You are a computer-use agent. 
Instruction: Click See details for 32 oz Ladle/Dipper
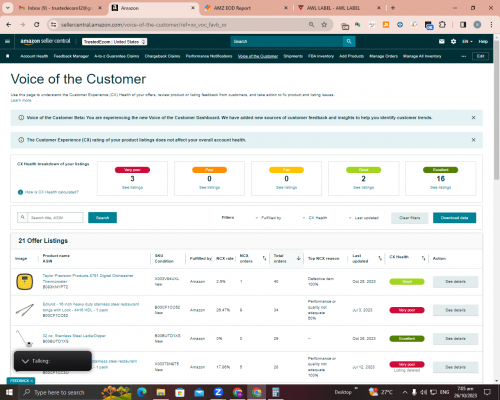coord(455,339)
